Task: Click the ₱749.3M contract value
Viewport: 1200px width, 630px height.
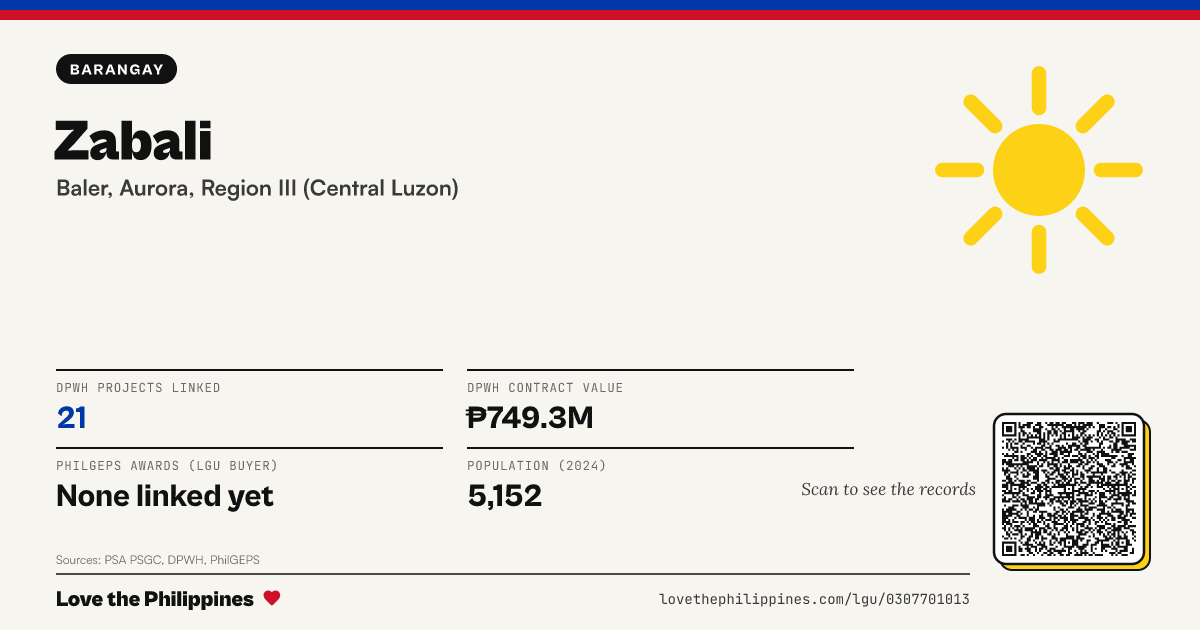Action: click(531, 417)
